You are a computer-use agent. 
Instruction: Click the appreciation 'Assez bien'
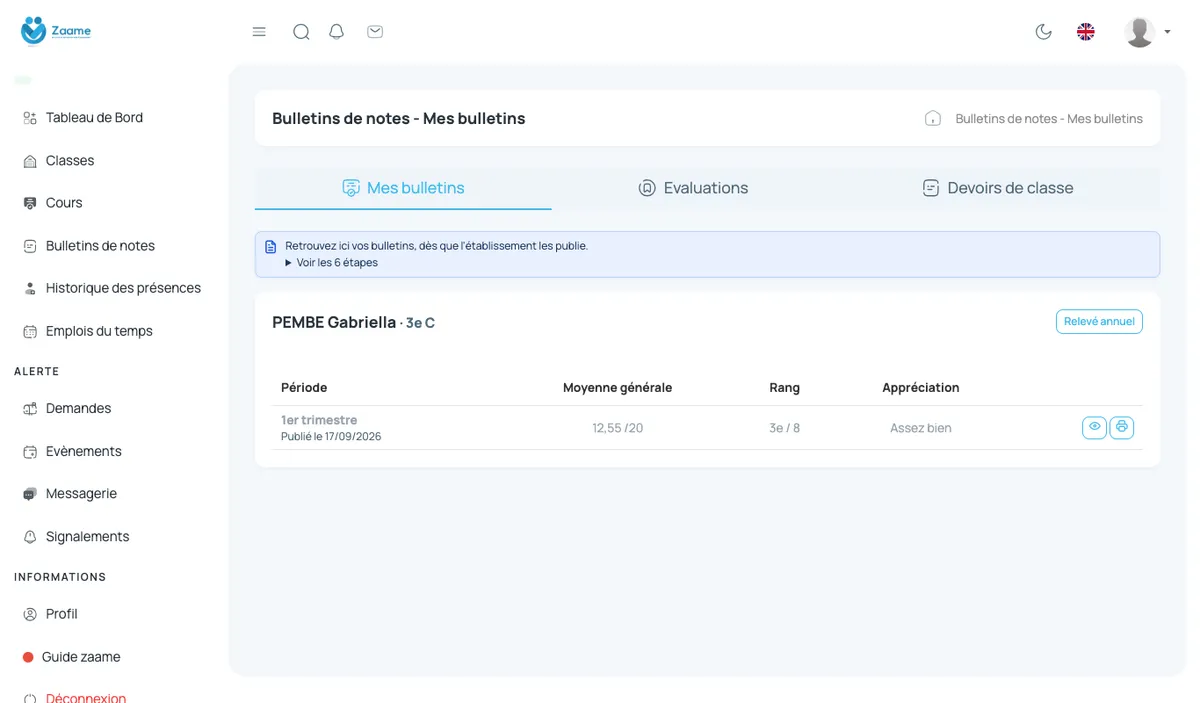point(921,428)
